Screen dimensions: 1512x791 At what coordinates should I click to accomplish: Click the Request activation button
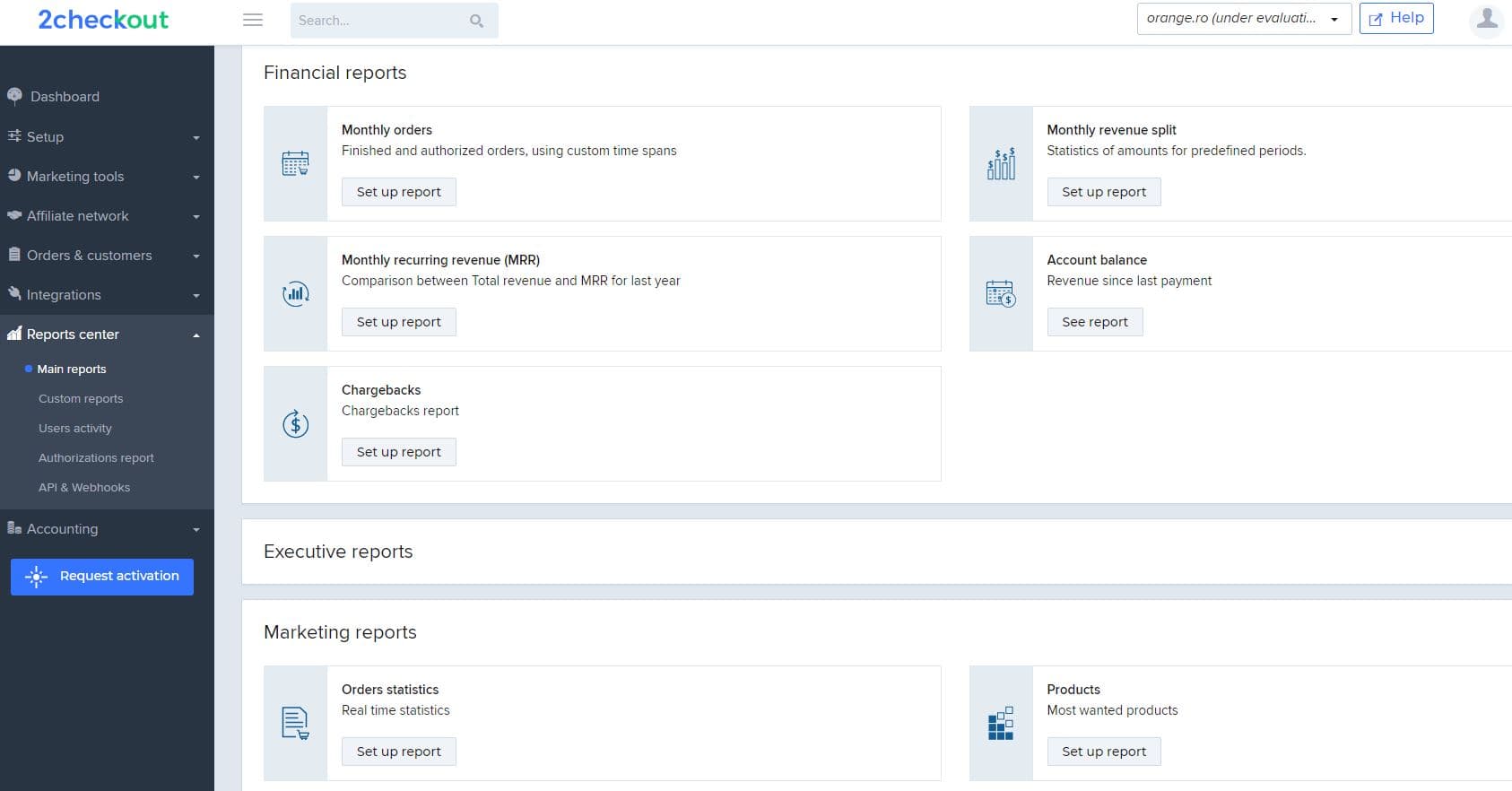point(102,577)
